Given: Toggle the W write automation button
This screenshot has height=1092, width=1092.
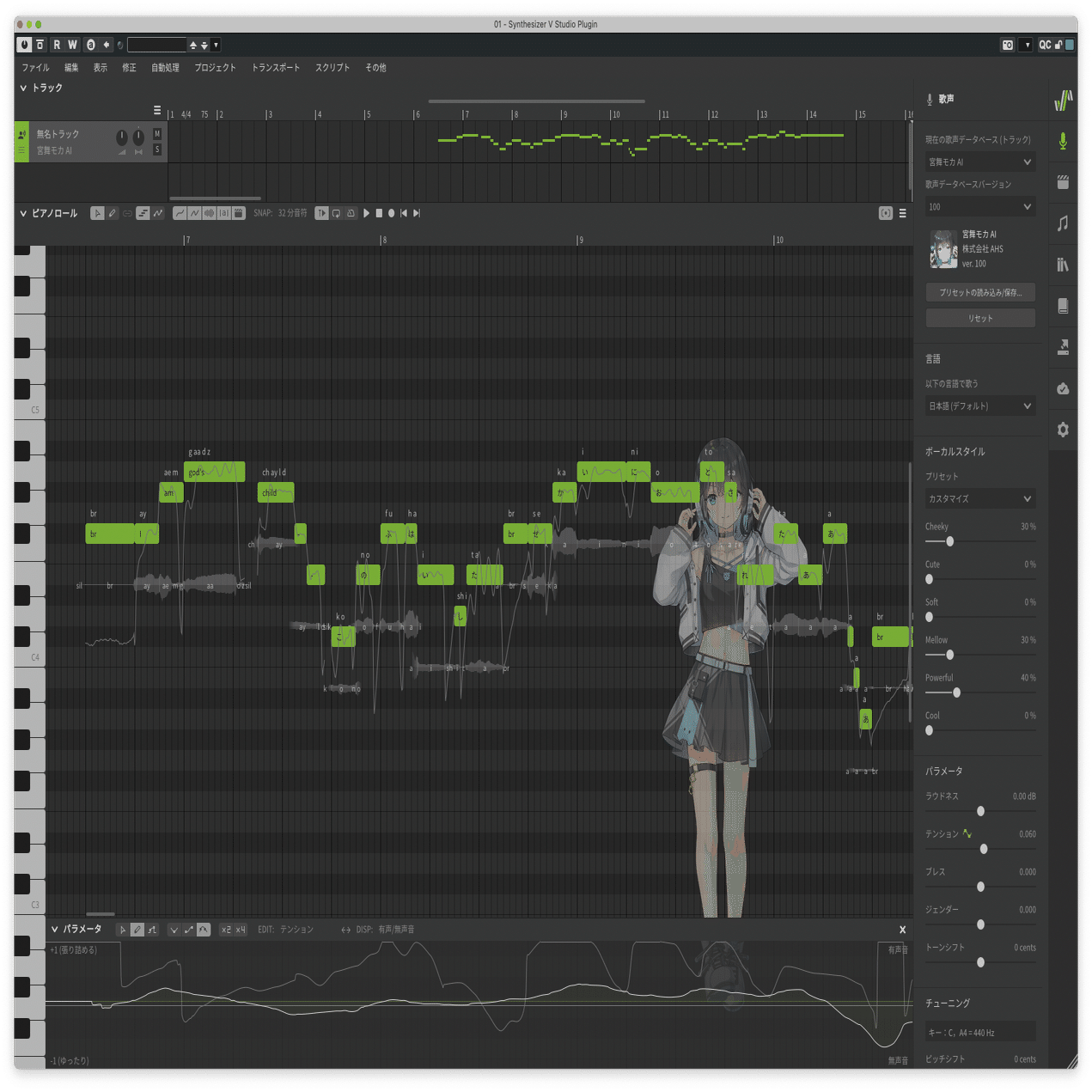Looking at the screenshot, I should [x=72, y=45].
